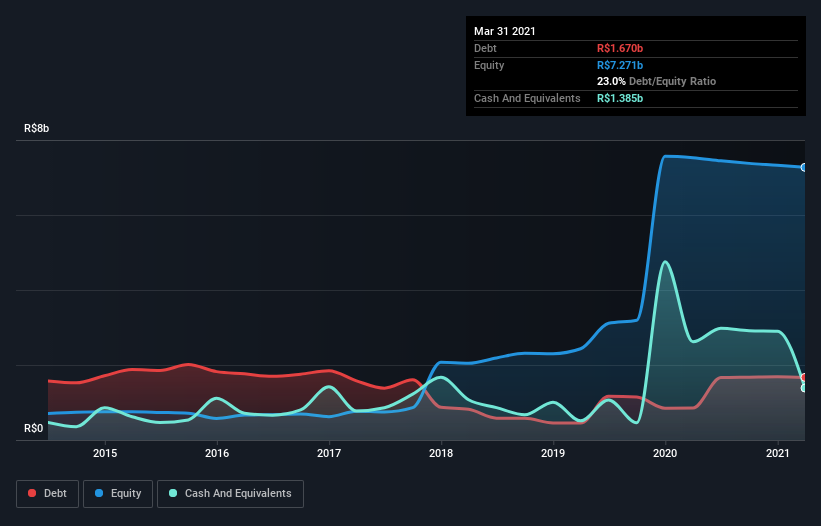The height and width of the screenshot is (526, 821).
Task: Toggle the Debt legend button
Action: pos(47,494)
